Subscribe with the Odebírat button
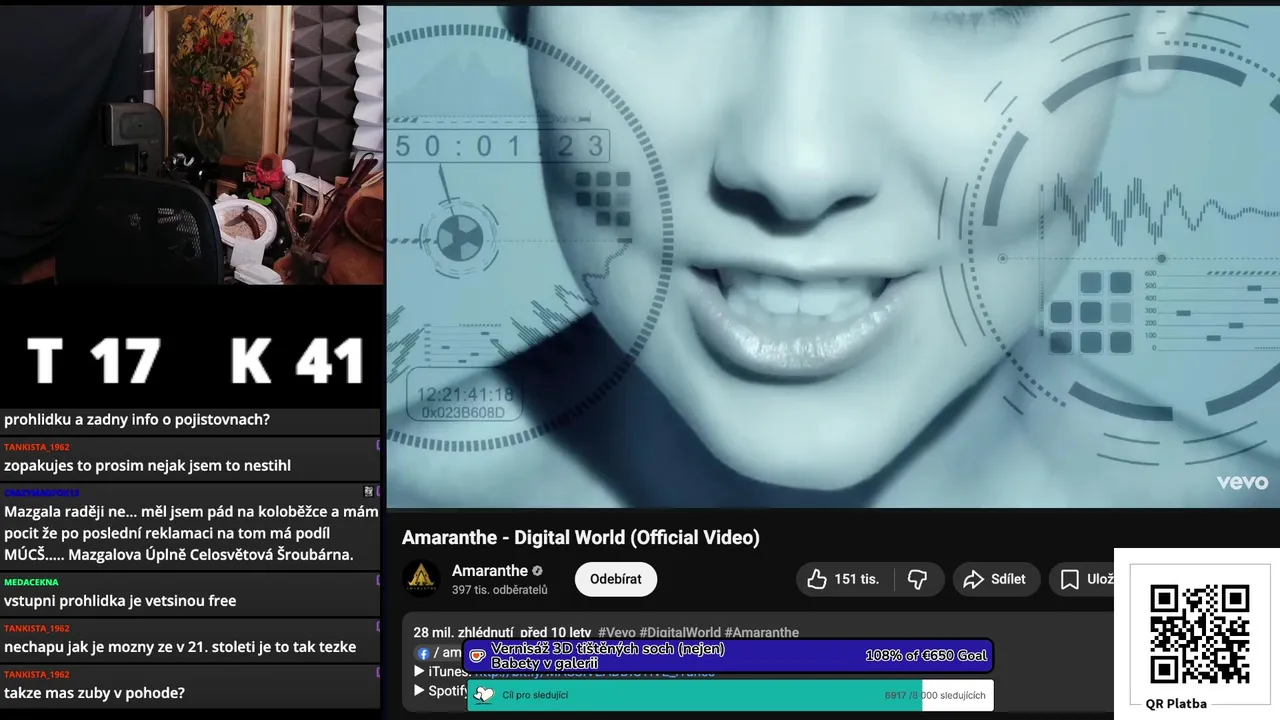The image size is (1280, 720). [615, 579]
